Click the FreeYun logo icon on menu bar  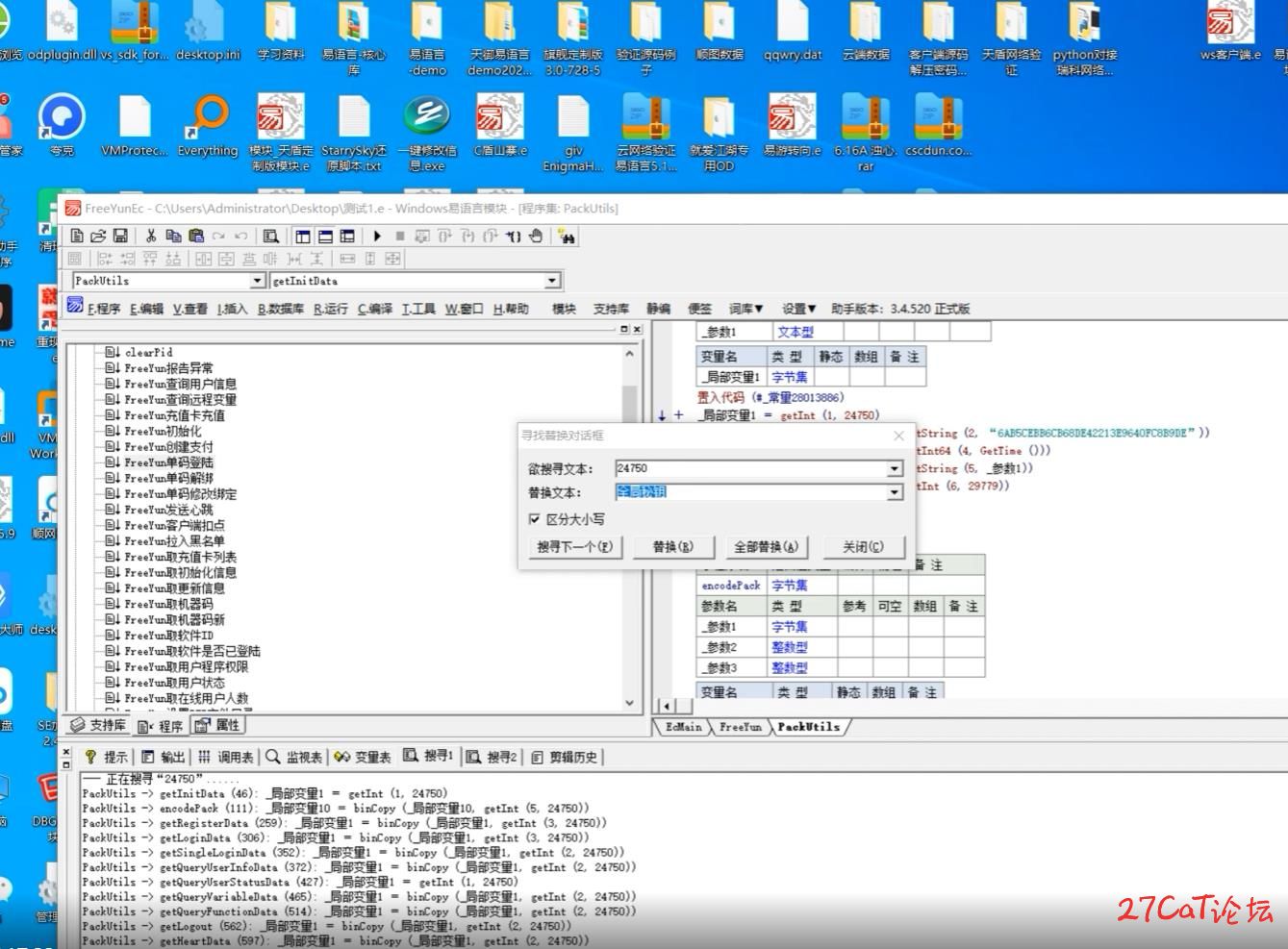(x=75, y=306)
